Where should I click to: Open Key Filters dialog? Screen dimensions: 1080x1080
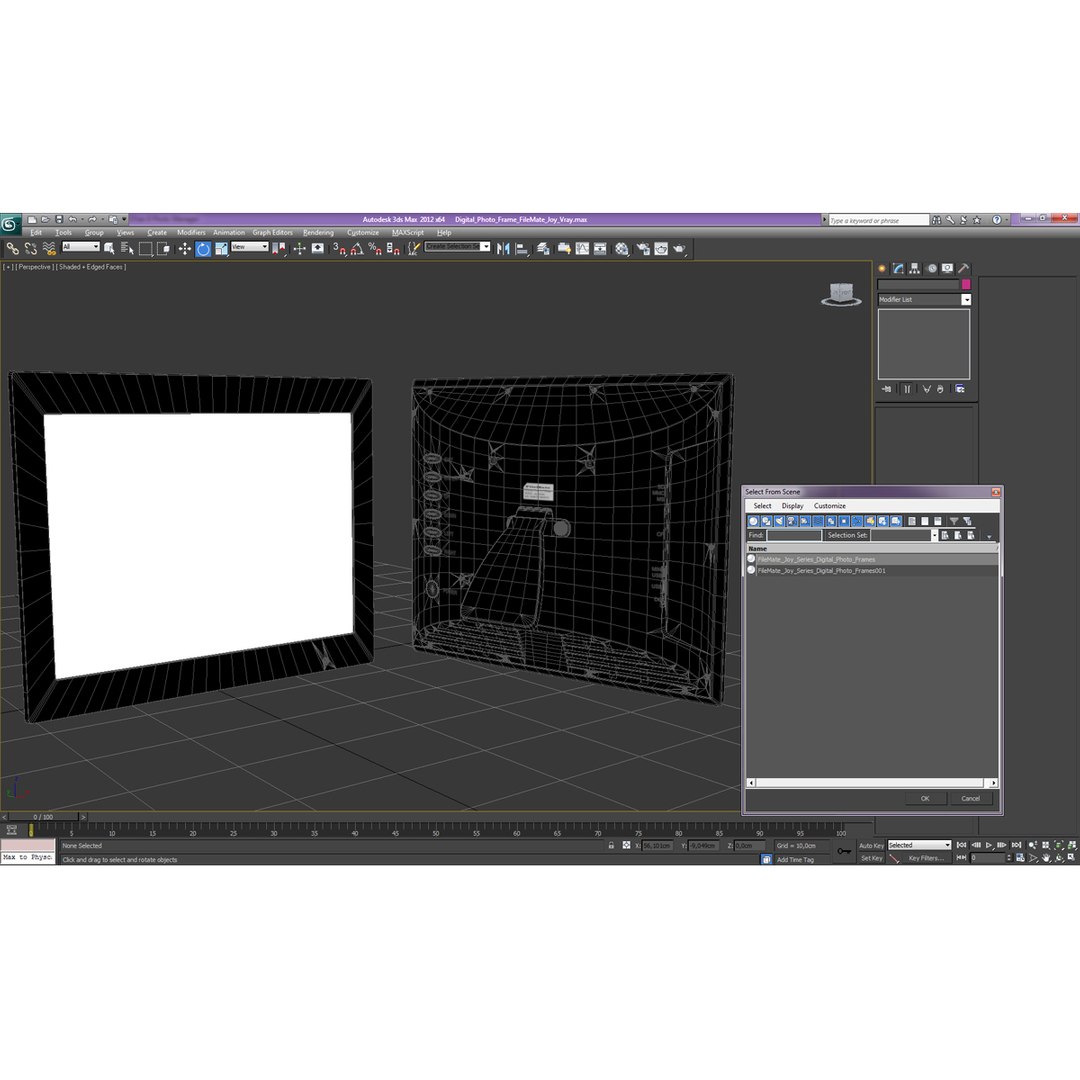[926, 858]
